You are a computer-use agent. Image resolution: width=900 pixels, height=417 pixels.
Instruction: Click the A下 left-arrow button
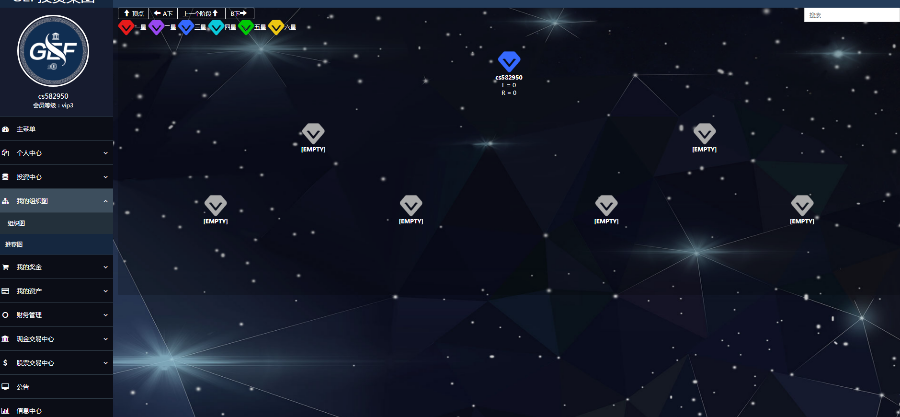coord(163,13)
